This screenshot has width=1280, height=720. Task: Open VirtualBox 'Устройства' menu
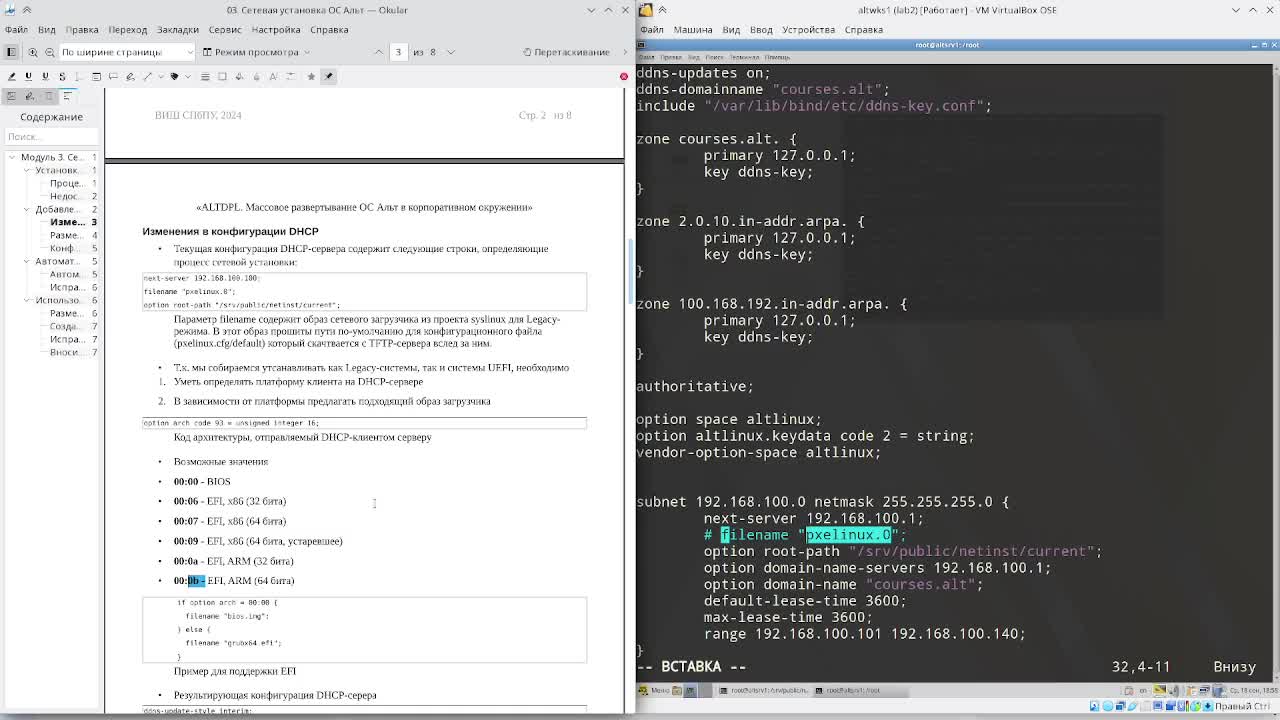808,30
